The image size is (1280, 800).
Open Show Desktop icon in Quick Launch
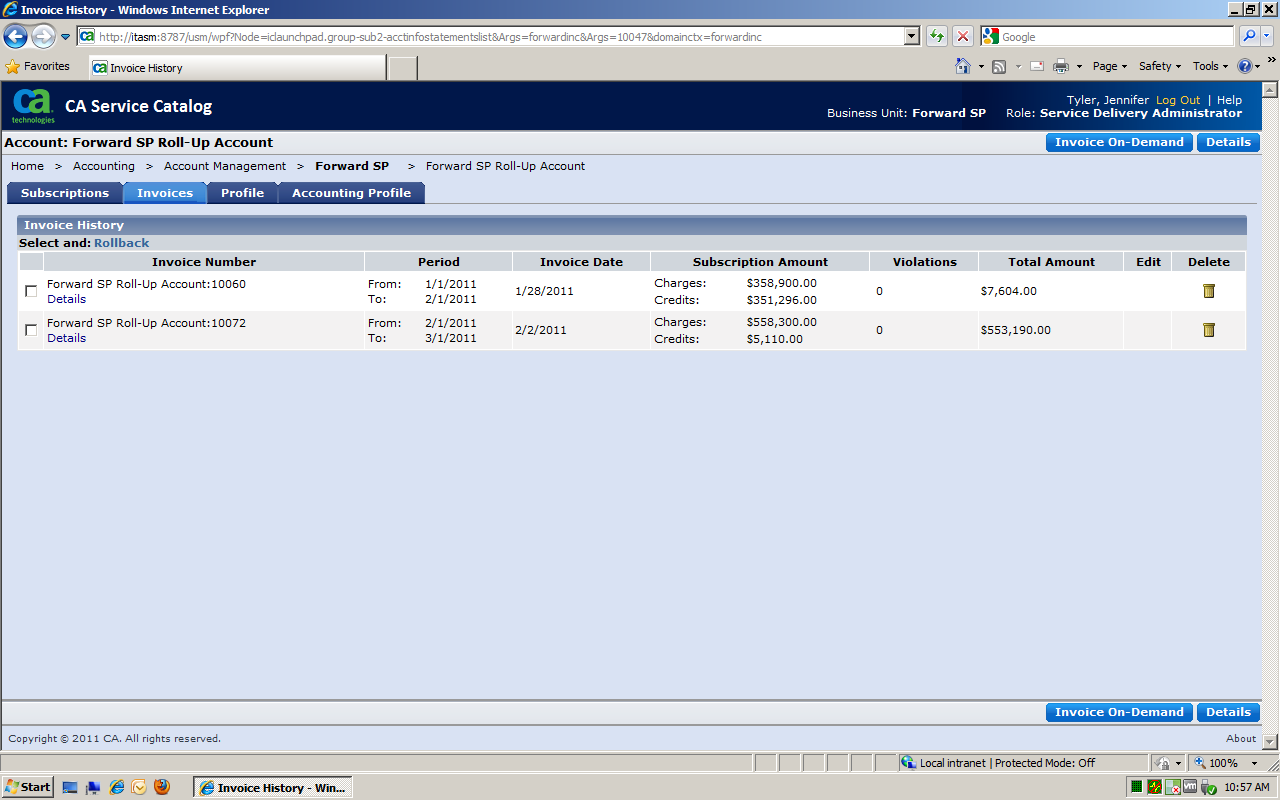click(71, 787)
